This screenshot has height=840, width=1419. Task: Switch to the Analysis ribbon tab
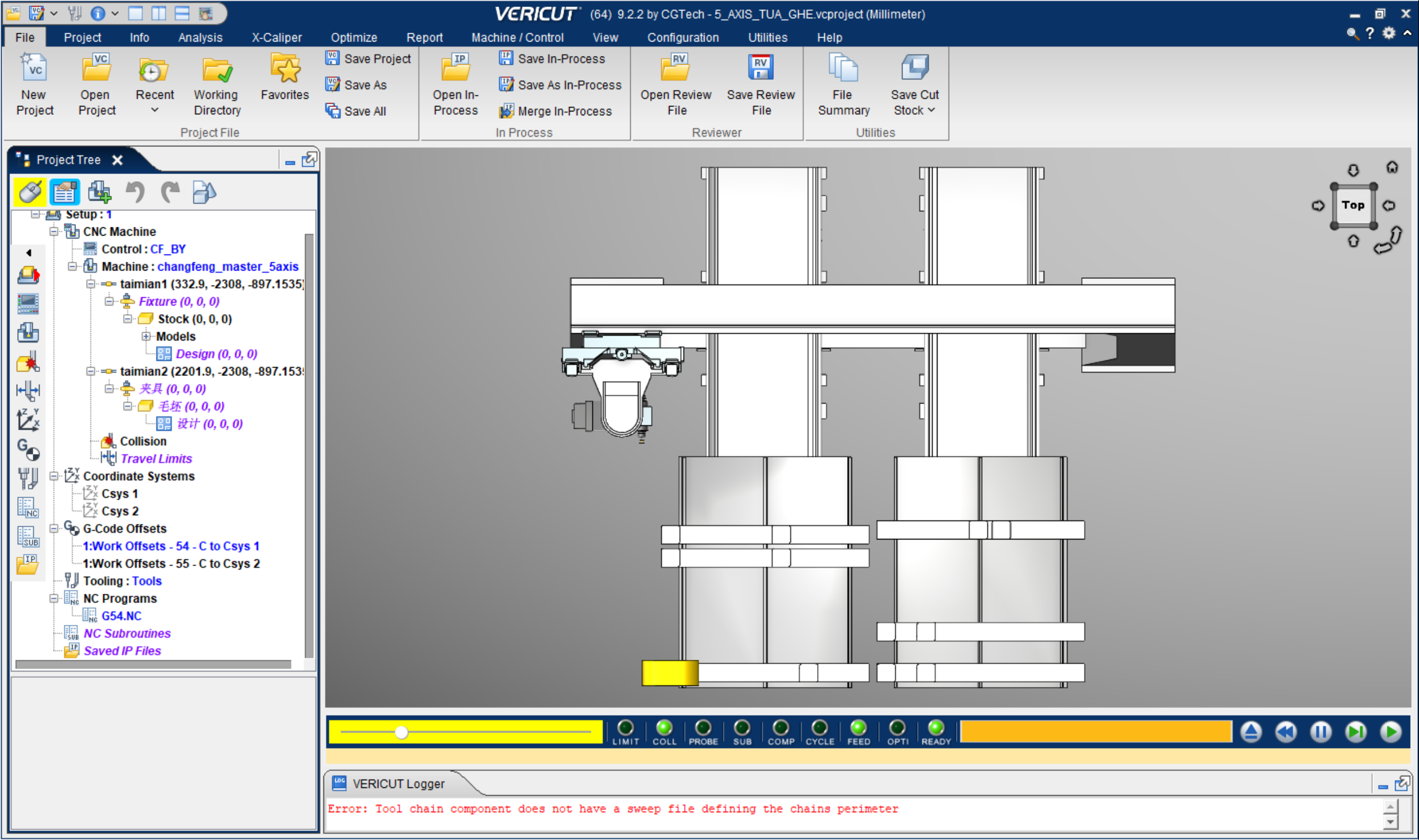pyautogui.click(x=200, y=37)
